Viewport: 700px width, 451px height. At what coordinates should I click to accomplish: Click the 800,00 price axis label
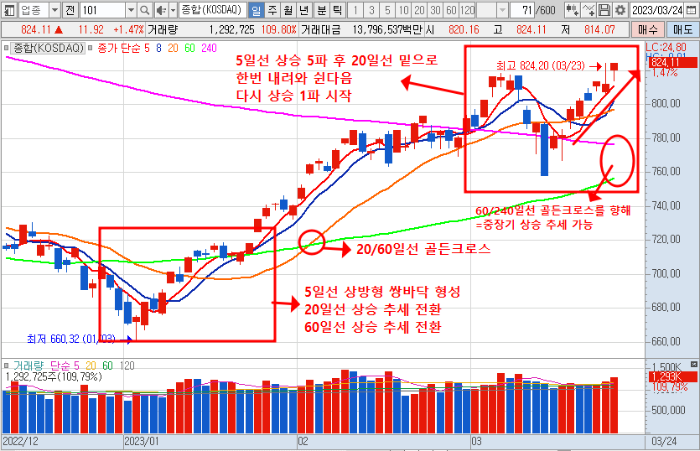[666, 104]
